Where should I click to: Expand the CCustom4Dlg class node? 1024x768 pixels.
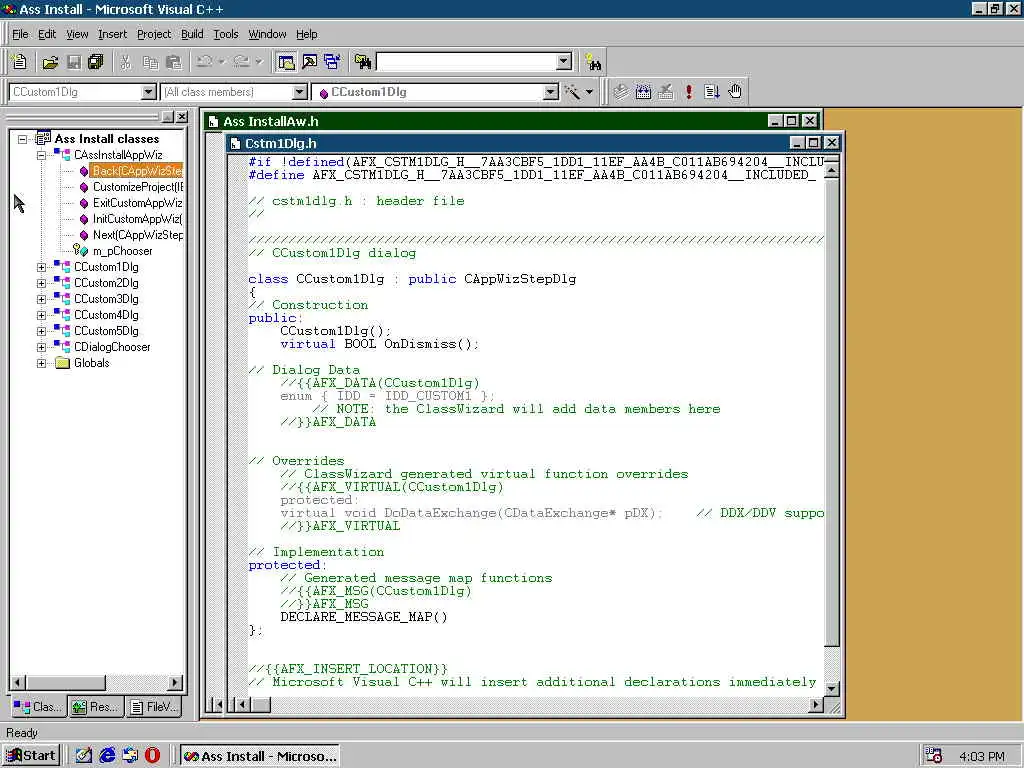[42, 315]
